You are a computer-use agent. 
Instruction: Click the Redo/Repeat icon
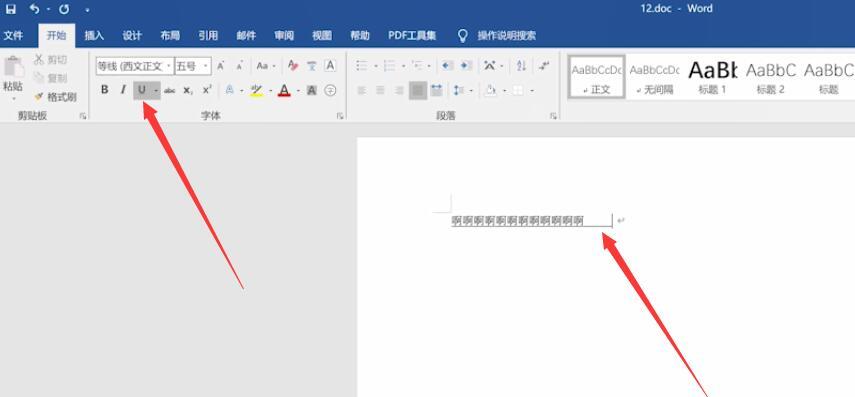point(64,9)
